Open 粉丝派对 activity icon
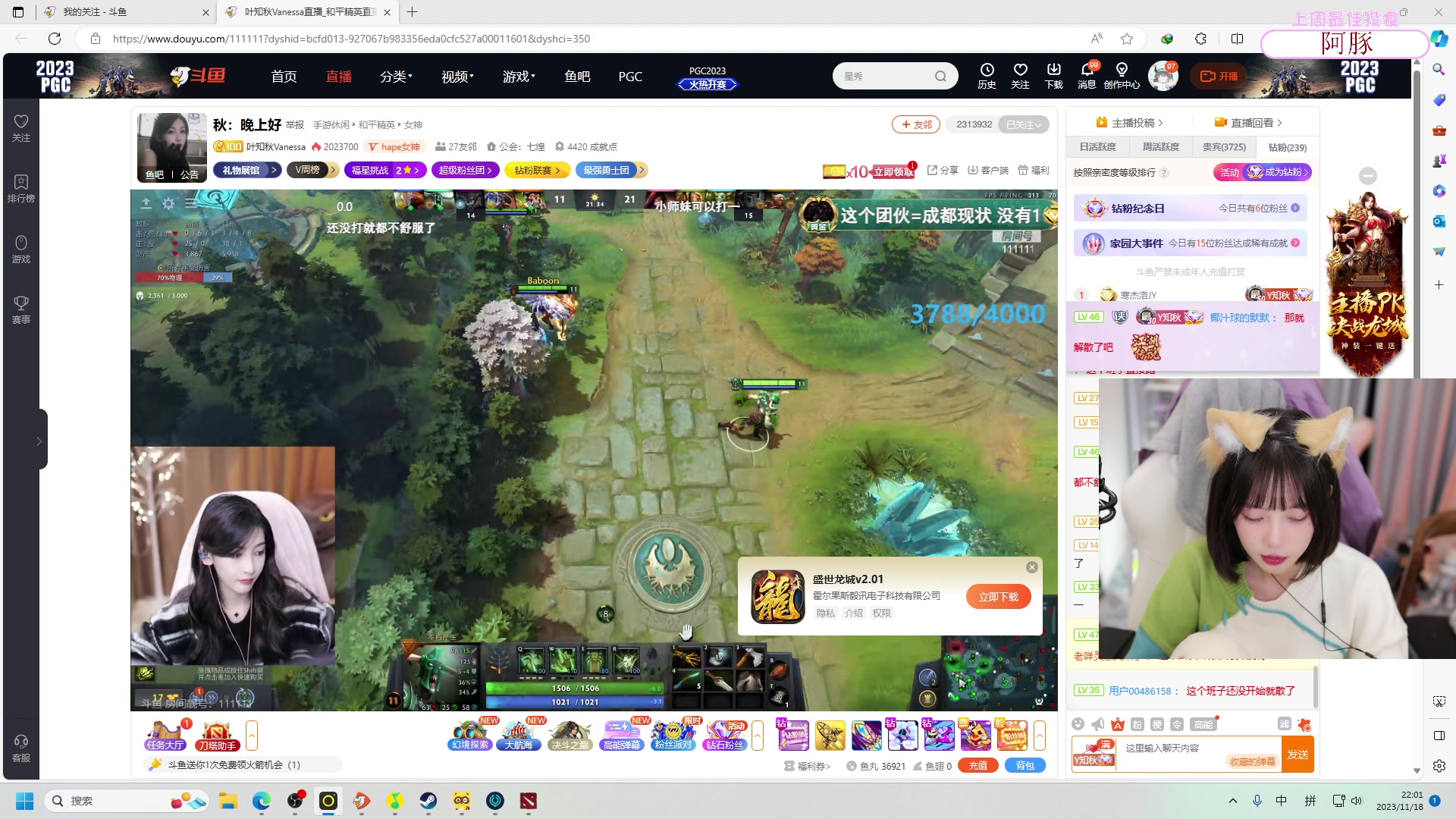The width and height of the screenshot is (1456, 819). click(673, 735)
